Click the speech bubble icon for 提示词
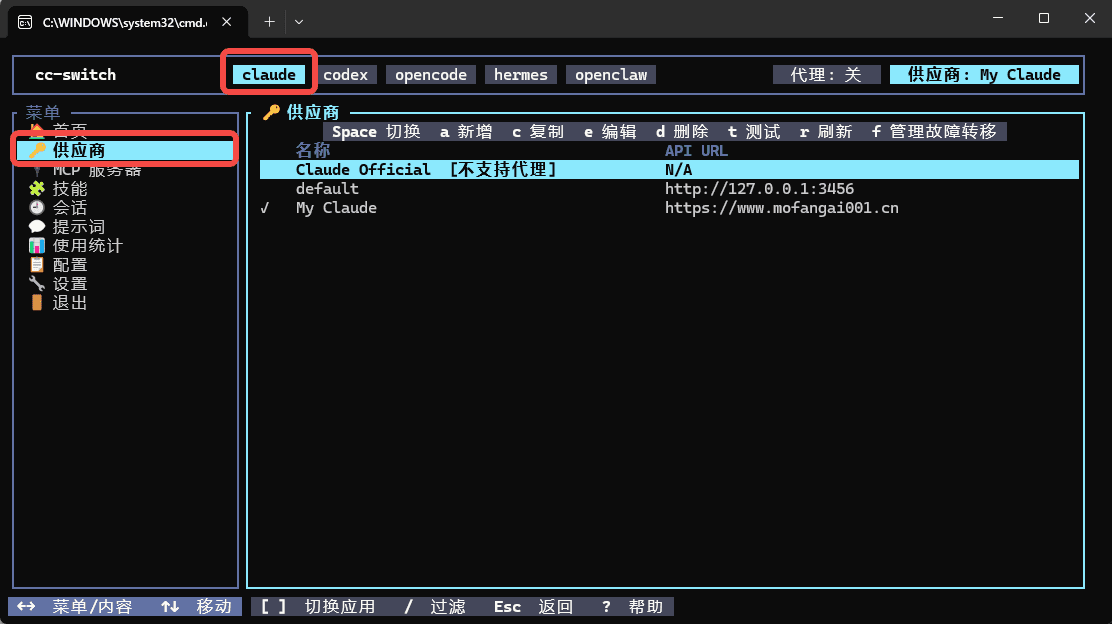 click(x=37, y=227)
